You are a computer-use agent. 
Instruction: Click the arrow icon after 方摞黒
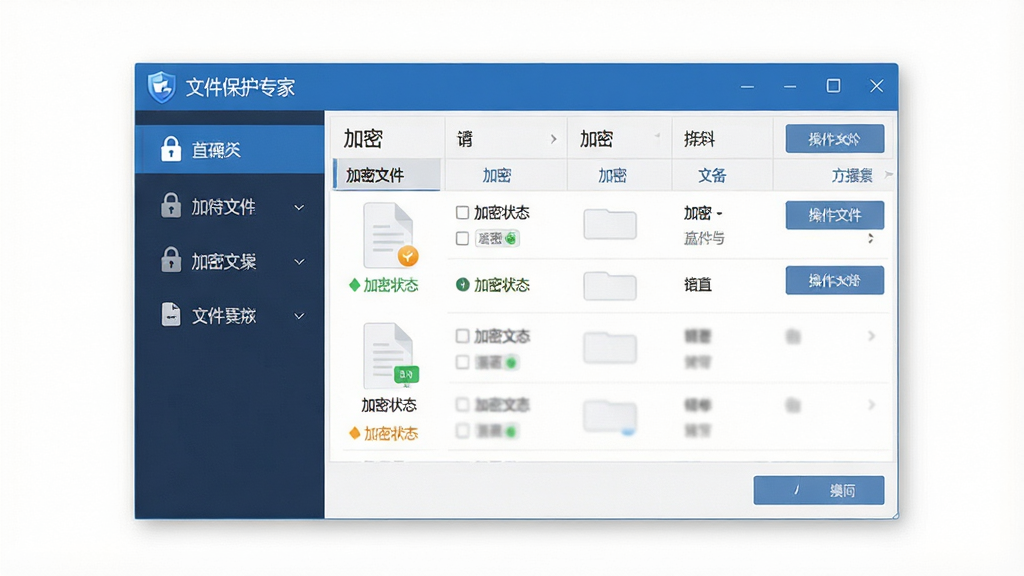888,174
